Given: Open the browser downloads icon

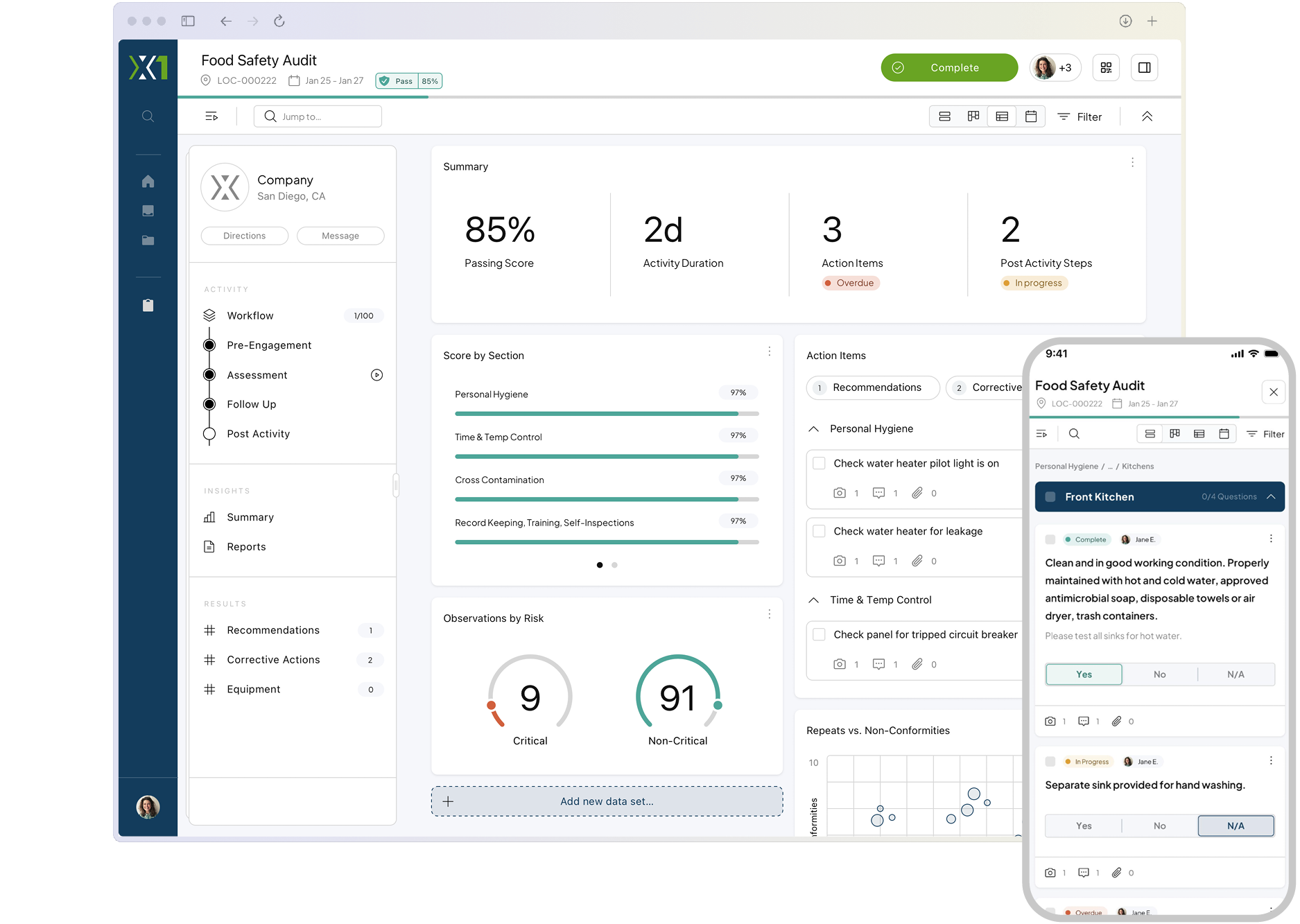Looking at the screenshot, I should pos(1125,21).
